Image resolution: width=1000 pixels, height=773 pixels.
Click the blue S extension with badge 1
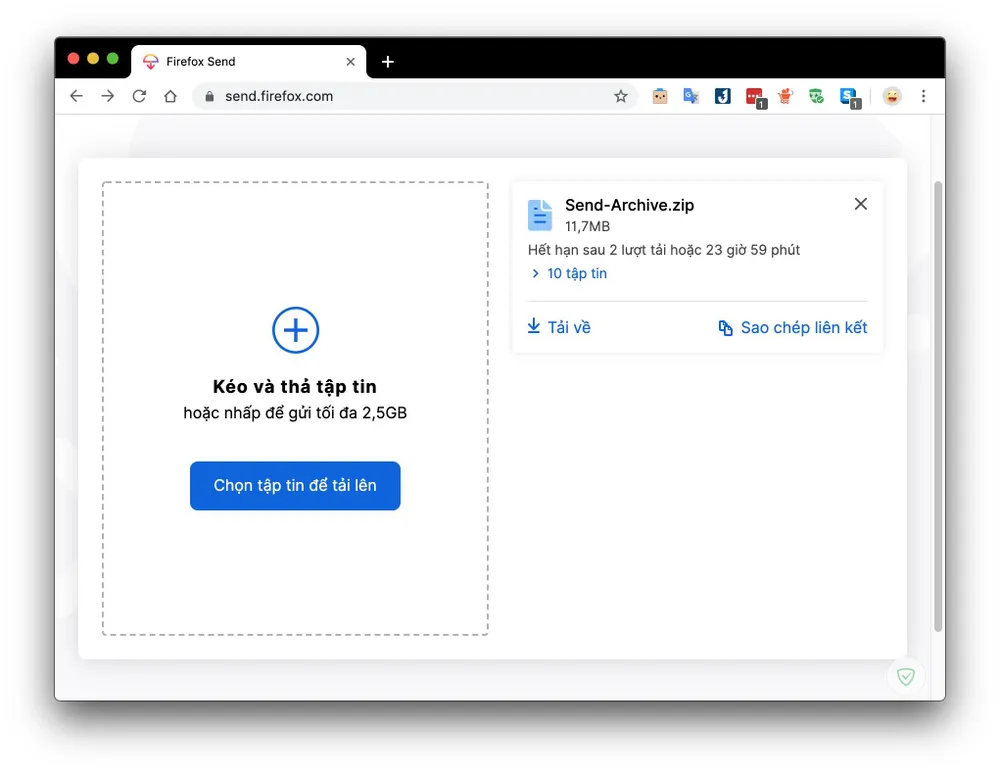pyautogui.click(x=849, y=96)
